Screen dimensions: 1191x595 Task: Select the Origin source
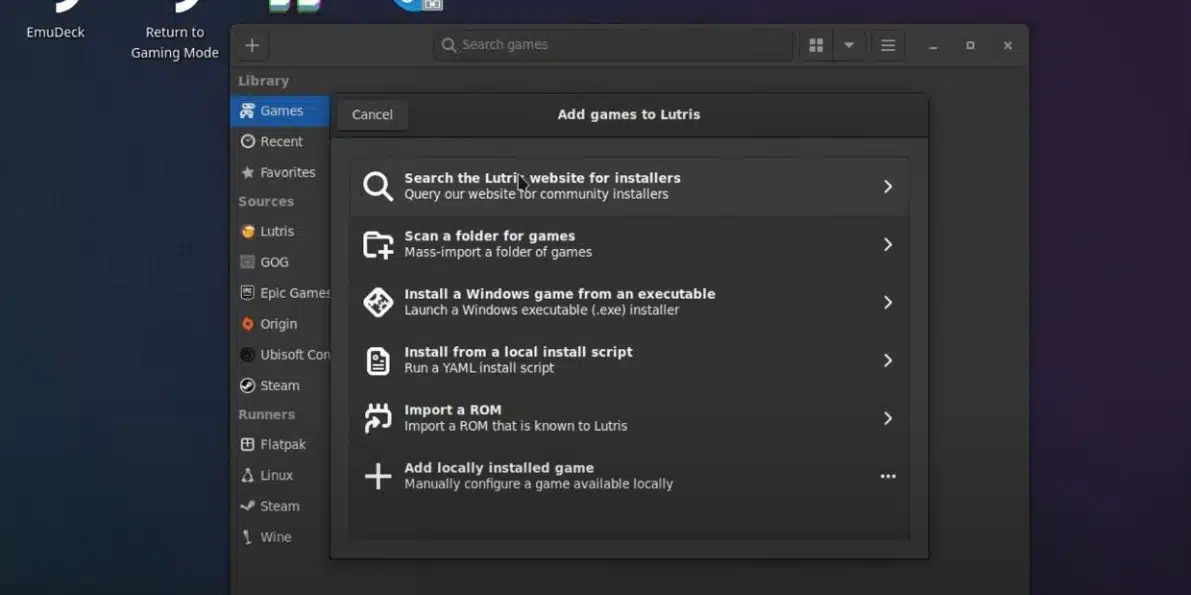pyautogui.click(x=280, y=324)
